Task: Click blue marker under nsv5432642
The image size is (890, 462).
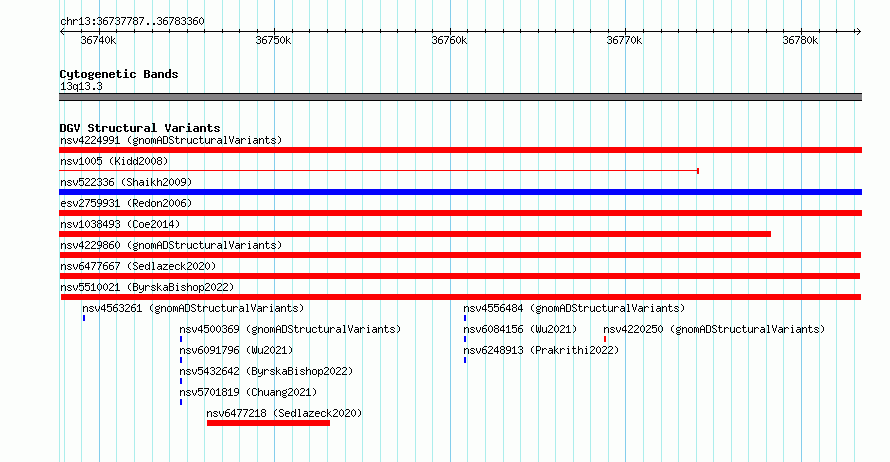Action: coord(181,381)
